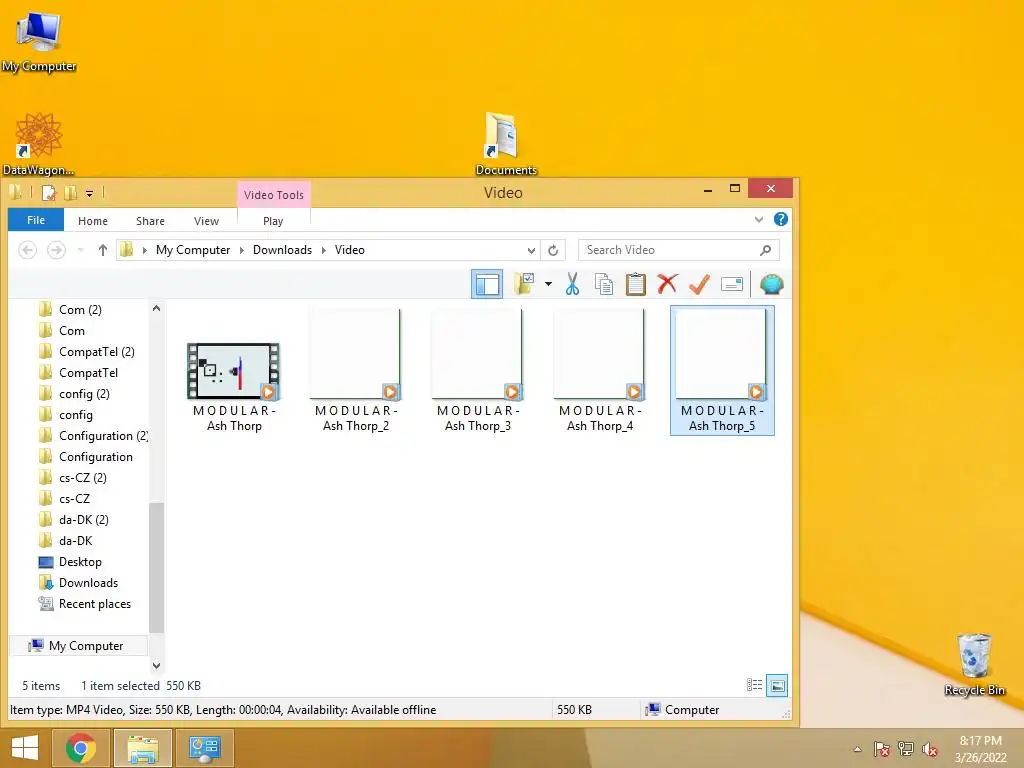Switch to the Share ribbon tab
Viewport: 1024px width, 768px height.
[x=150, y=221]
